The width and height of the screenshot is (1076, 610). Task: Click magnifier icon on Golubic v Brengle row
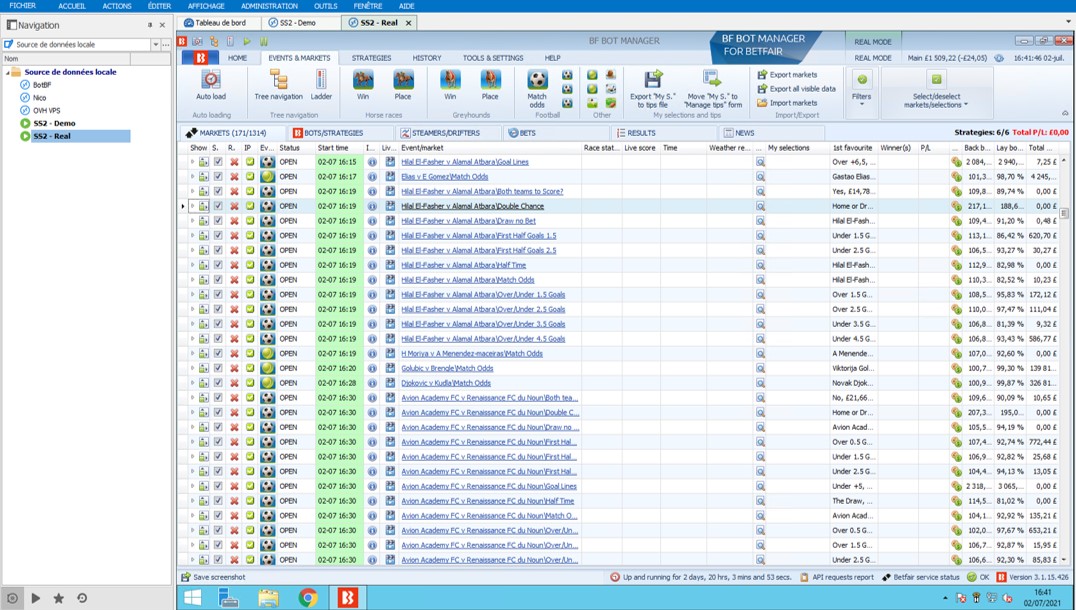pos(760,368)
